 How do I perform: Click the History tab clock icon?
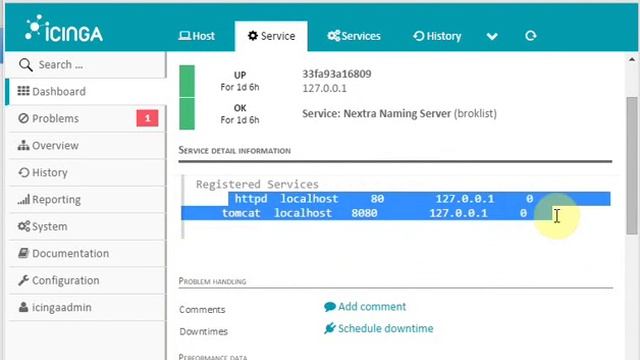tap(419, 36)
